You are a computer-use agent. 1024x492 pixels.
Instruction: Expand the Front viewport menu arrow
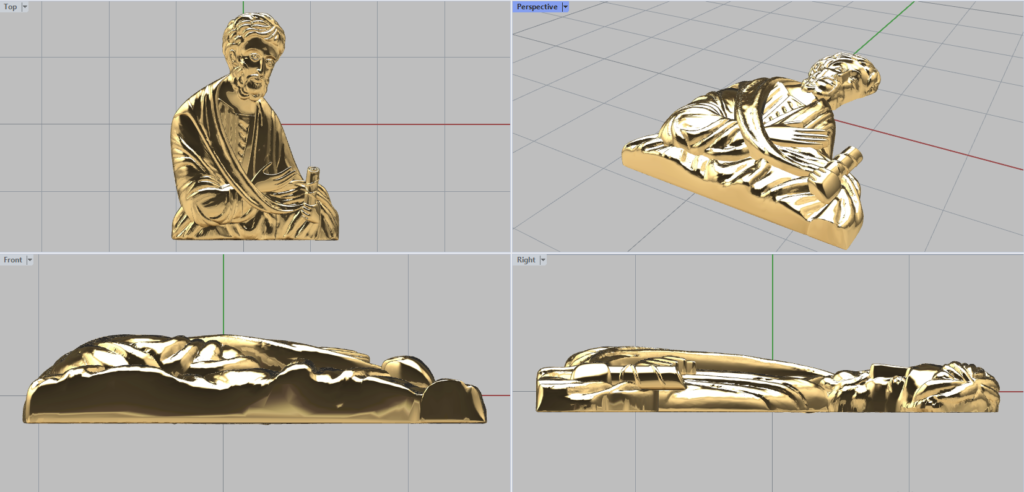pos(30,260)
